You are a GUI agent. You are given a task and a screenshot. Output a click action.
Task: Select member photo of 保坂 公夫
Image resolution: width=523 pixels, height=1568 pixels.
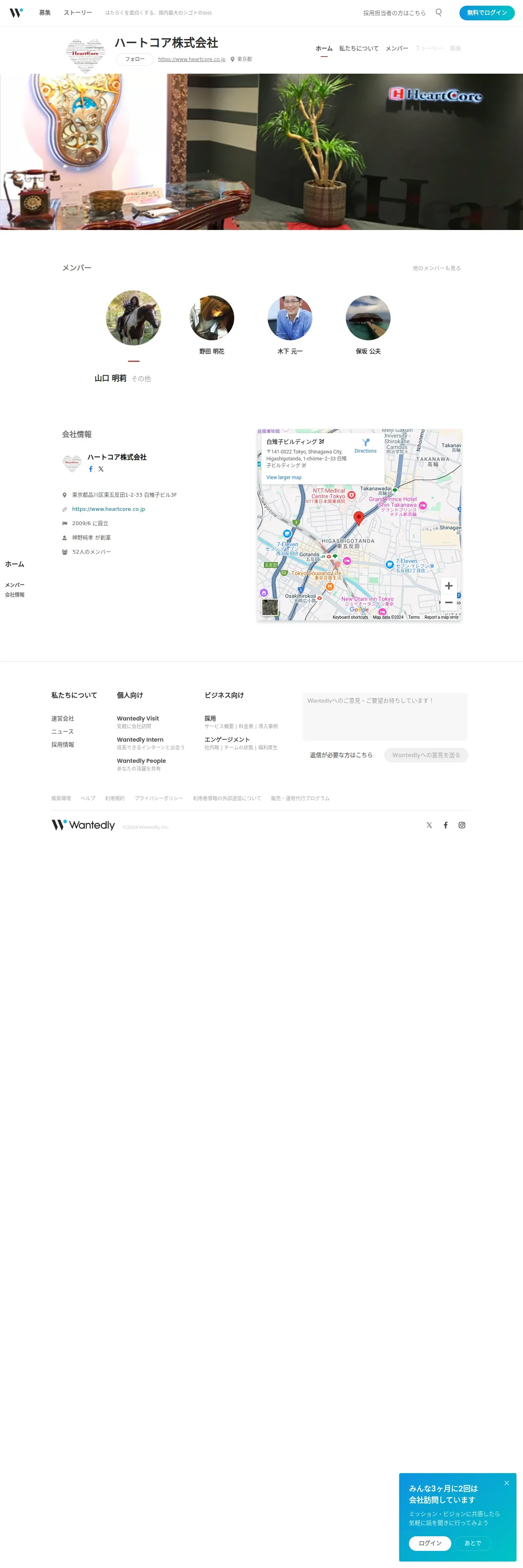click(368, 318)
